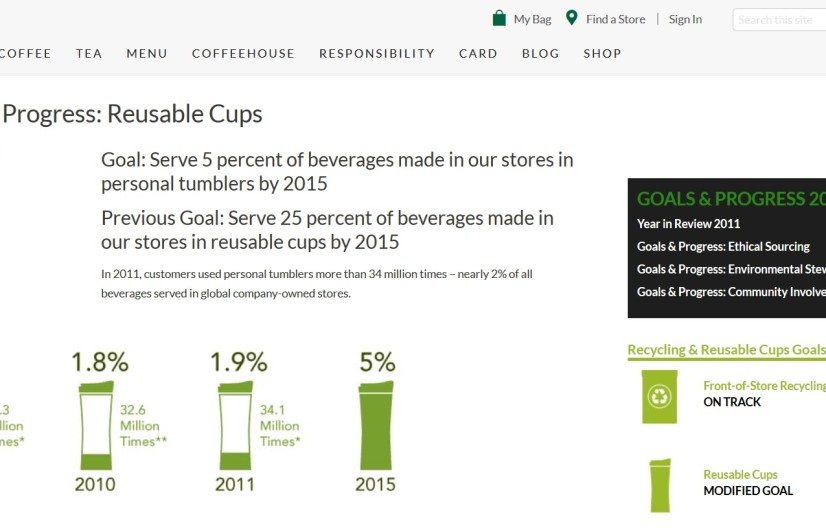This screenshot has width=826, height=532.
Task: Click the fully filled 2015 tumbler graphic
Action: (376, 426)
